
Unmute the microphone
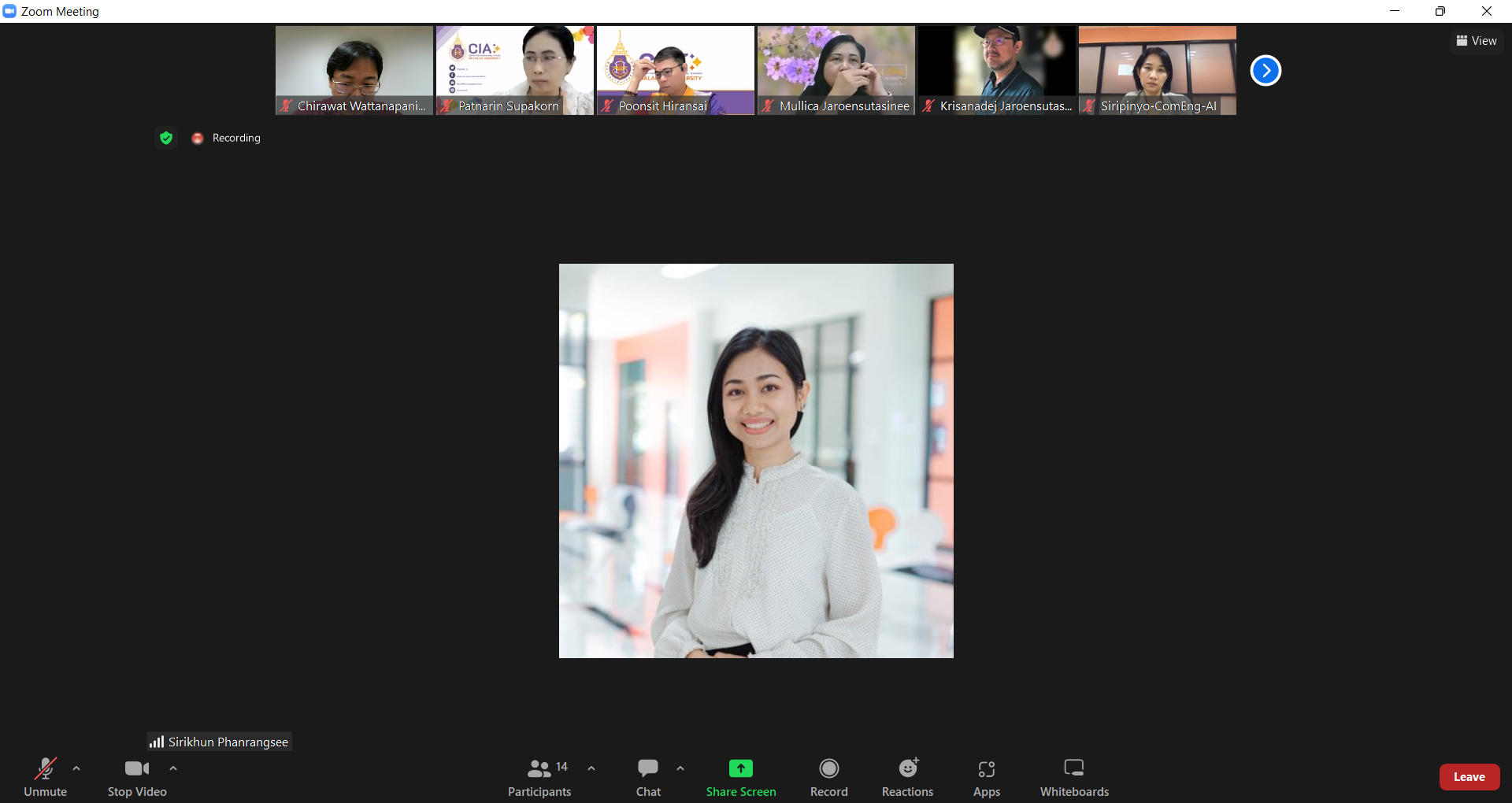pyautogui.click(x=45, y=776)
